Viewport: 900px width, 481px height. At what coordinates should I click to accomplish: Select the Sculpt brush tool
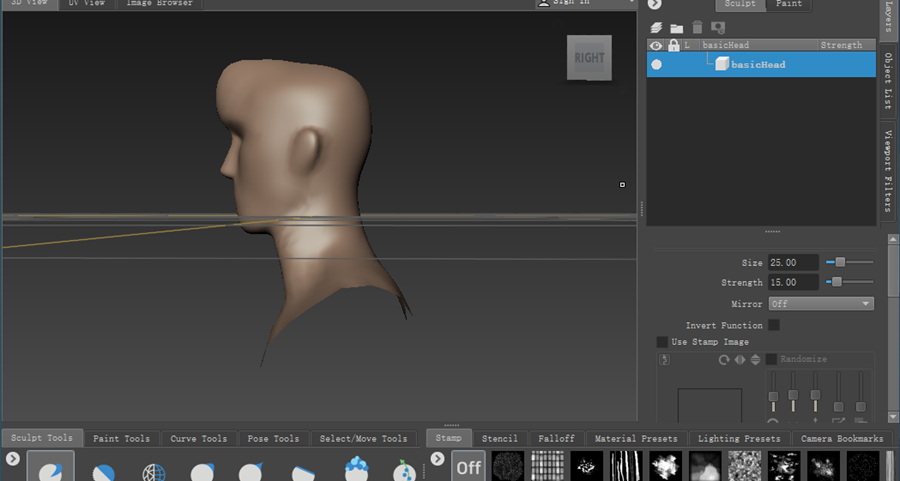(x=51, y=466)
